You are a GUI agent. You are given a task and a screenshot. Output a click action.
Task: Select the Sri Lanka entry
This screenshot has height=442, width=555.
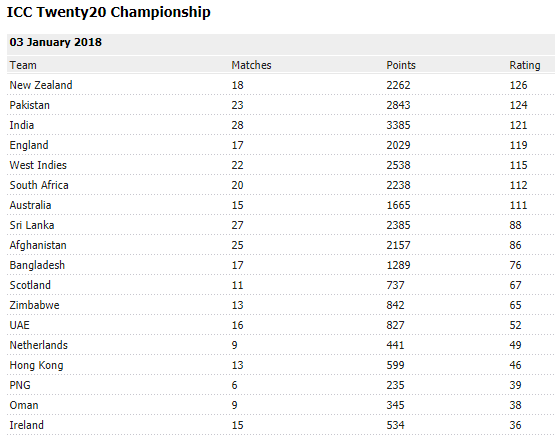pyautogui.click(x=32, y=225)
